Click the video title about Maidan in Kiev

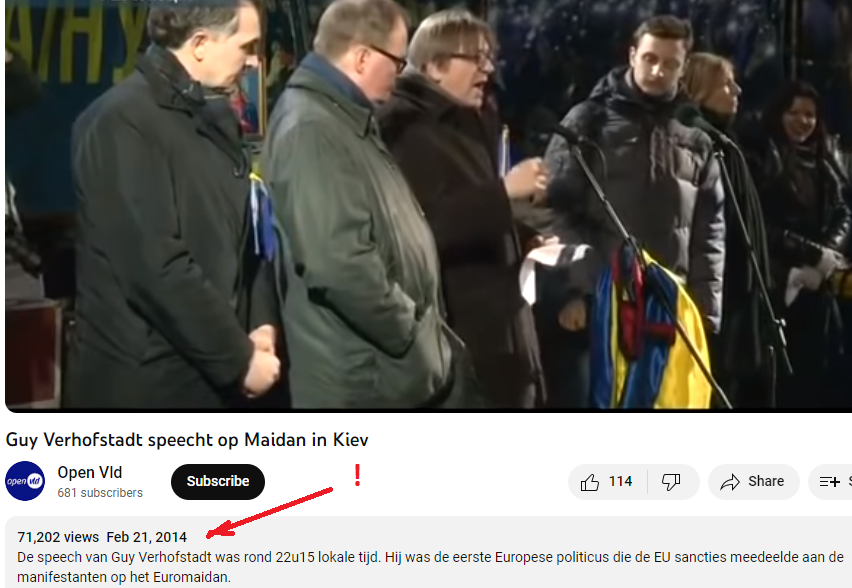(x=187, y=440)
